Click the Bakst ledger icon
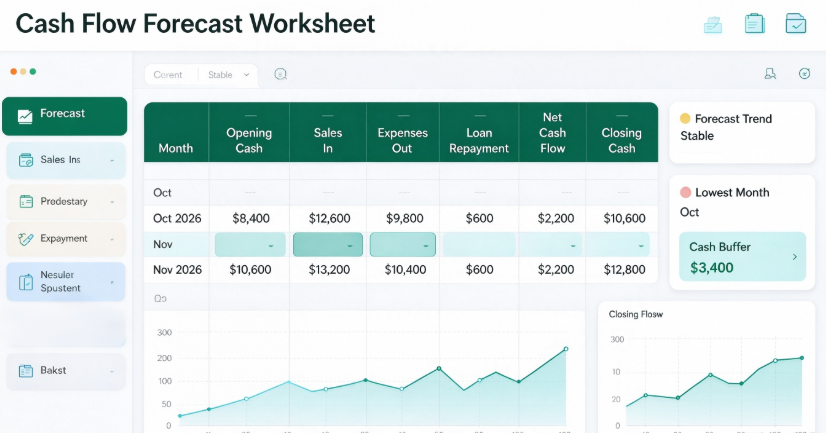The width and height of the screenshot is (826, 433). pyautogui.click(x=26, y=371)
